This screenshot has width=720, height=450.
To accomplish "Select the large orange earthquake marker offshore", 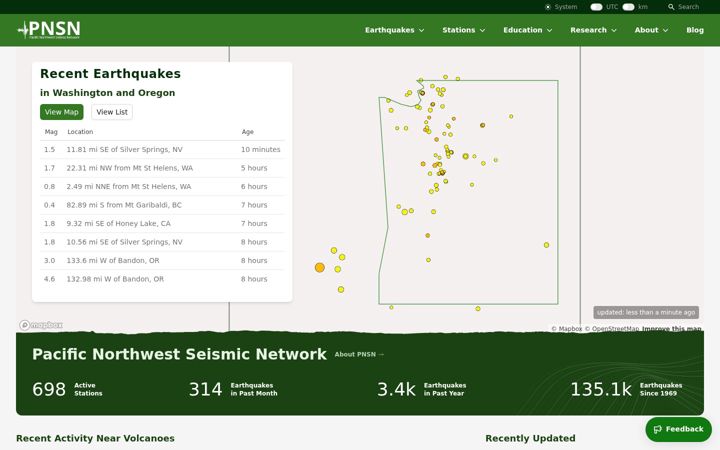I will [x=320, y=267].
